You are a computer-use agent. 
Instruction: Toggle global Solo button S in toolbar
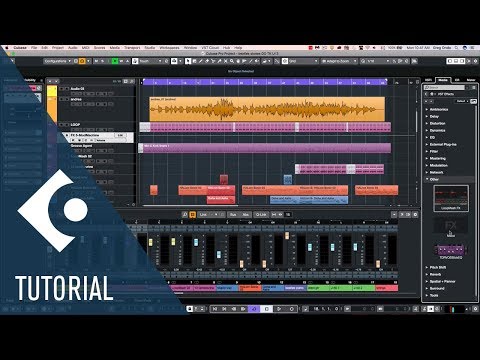pyautogui.click(x=102, y=61)
